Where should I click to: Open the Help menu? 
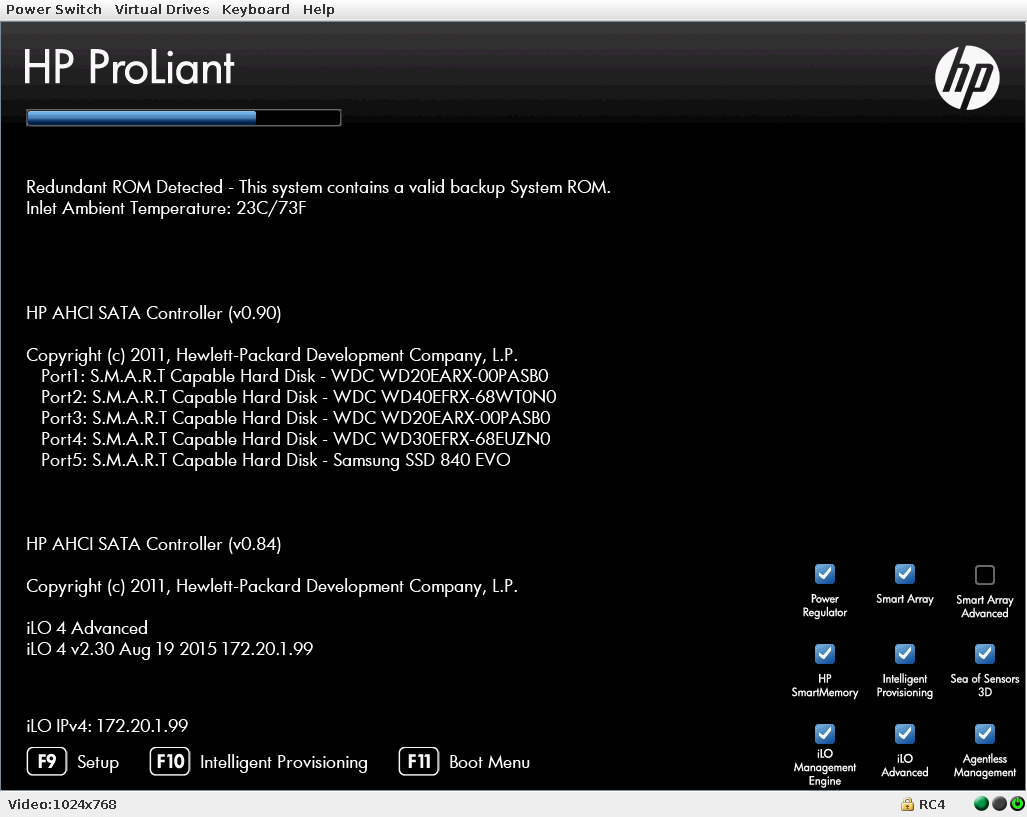coord(318,10)
